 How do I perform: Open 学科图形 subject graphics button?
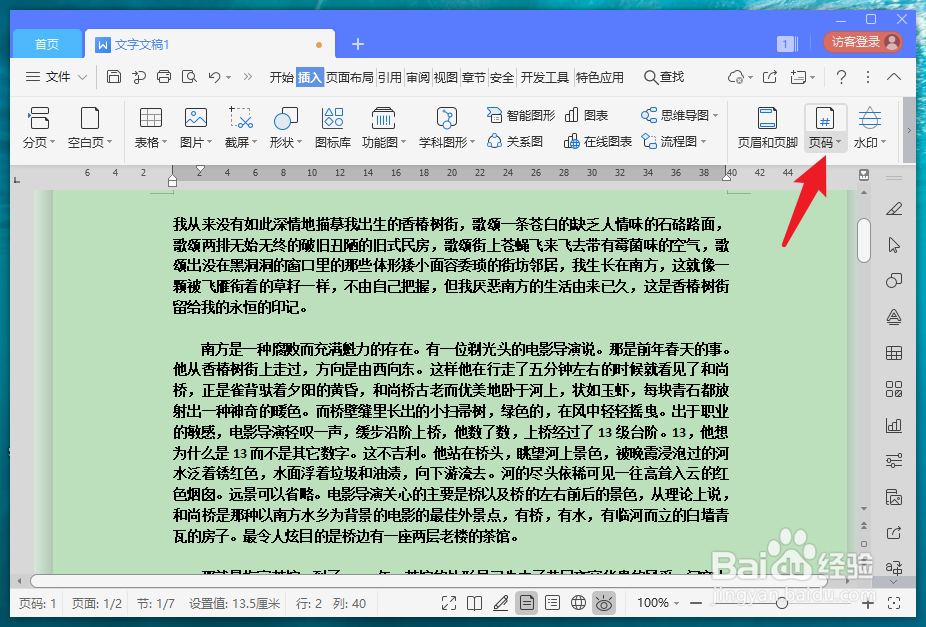click(x=446, y=128)
